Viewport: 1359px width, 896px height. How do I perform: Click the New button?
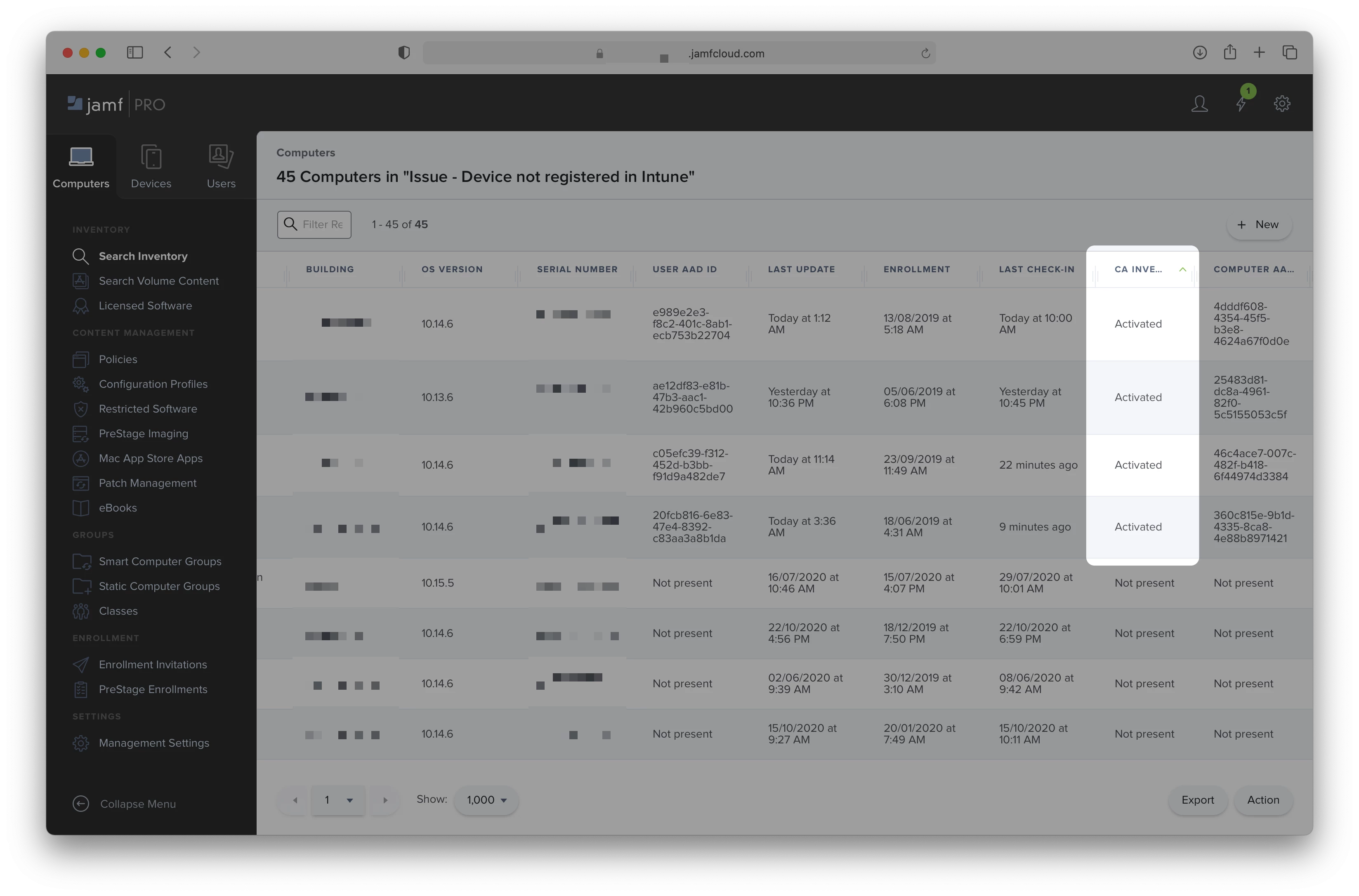click(x=1258, y=224)
